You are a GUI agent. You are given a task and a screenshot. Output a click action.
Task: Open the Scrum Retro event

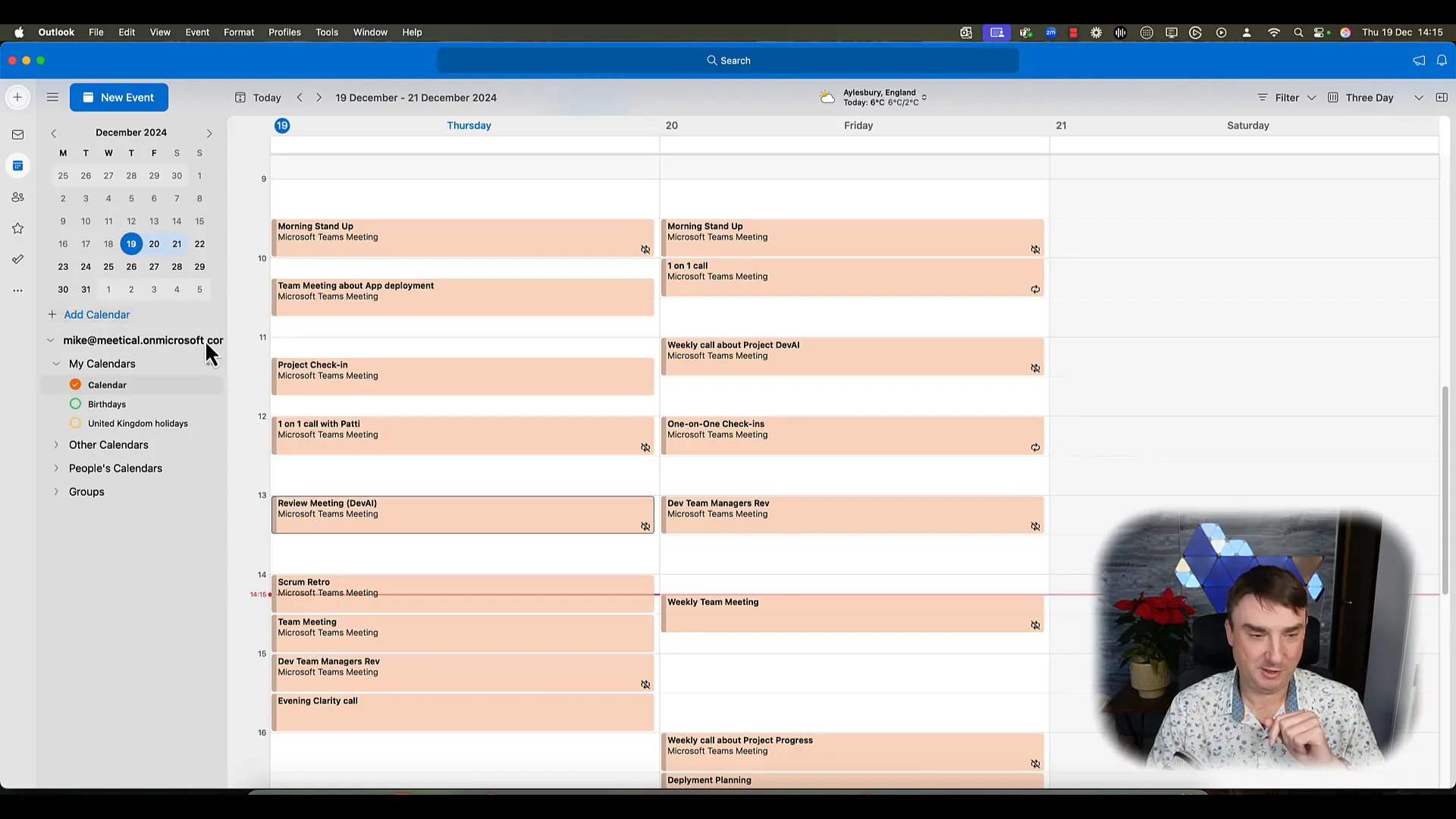(463, 594)
